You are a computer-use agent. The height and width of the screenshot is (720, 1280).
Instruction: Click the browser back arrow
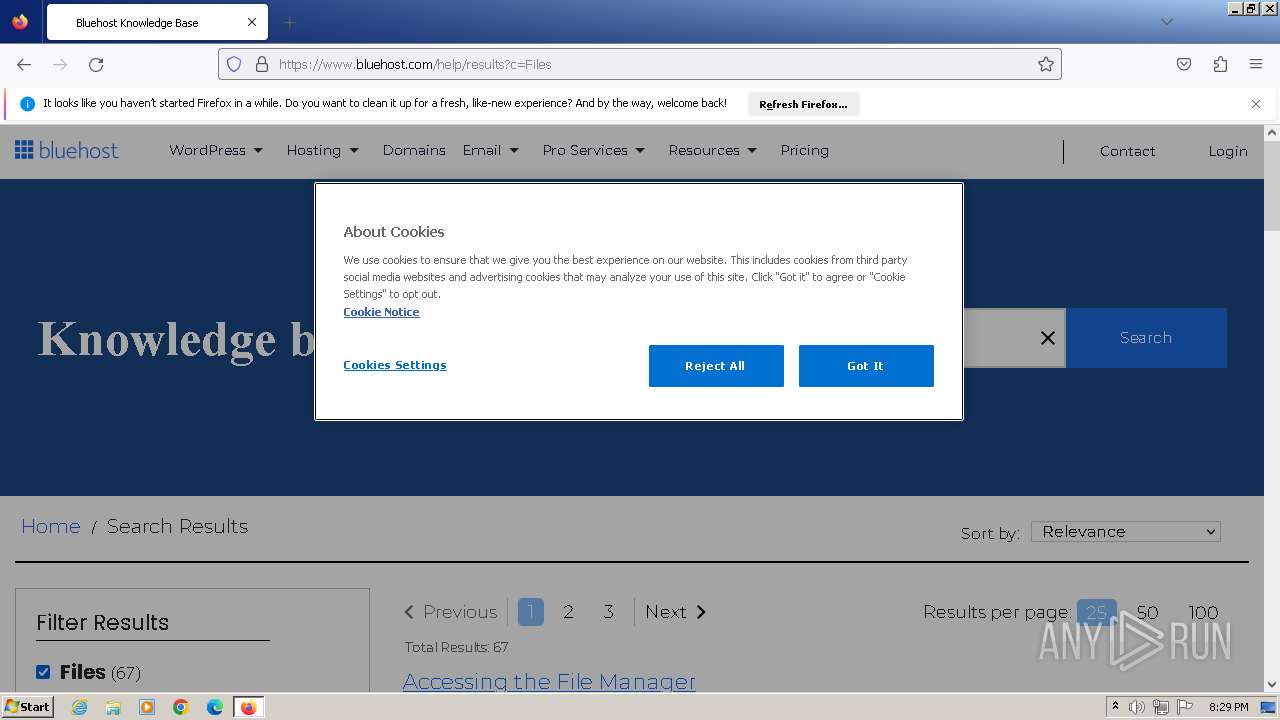pos(24,64)
